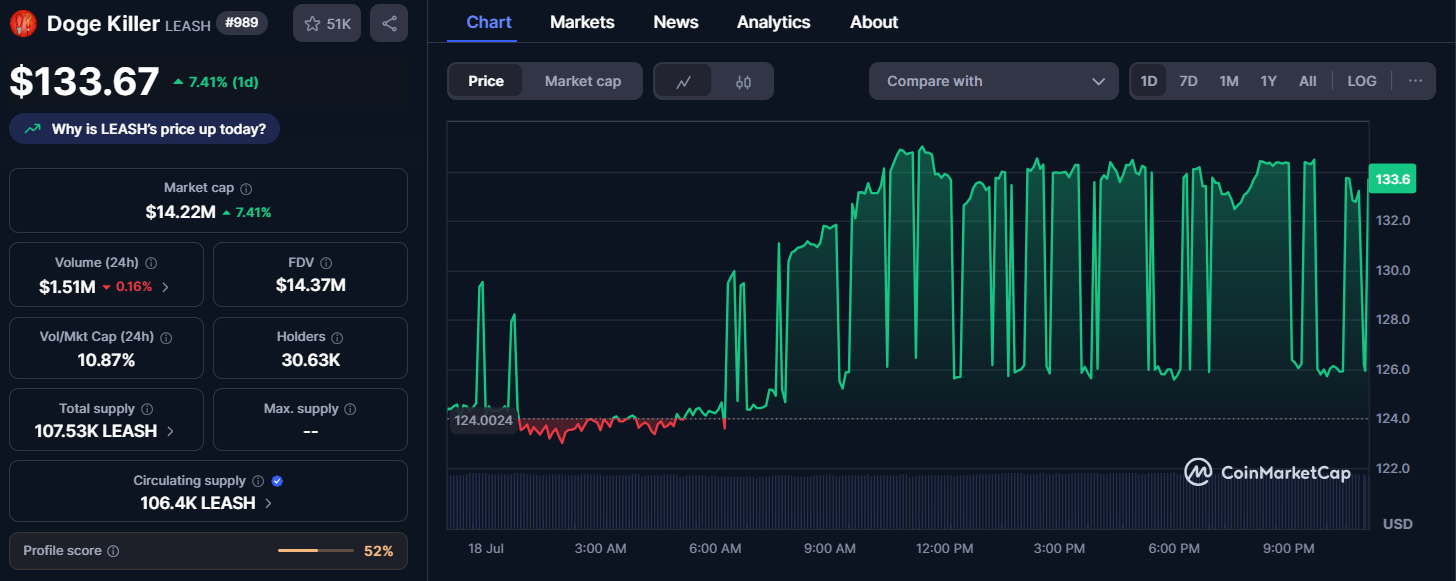Click the green 133.6 current price label
1456x581 pixels.
coord(1392,180)
